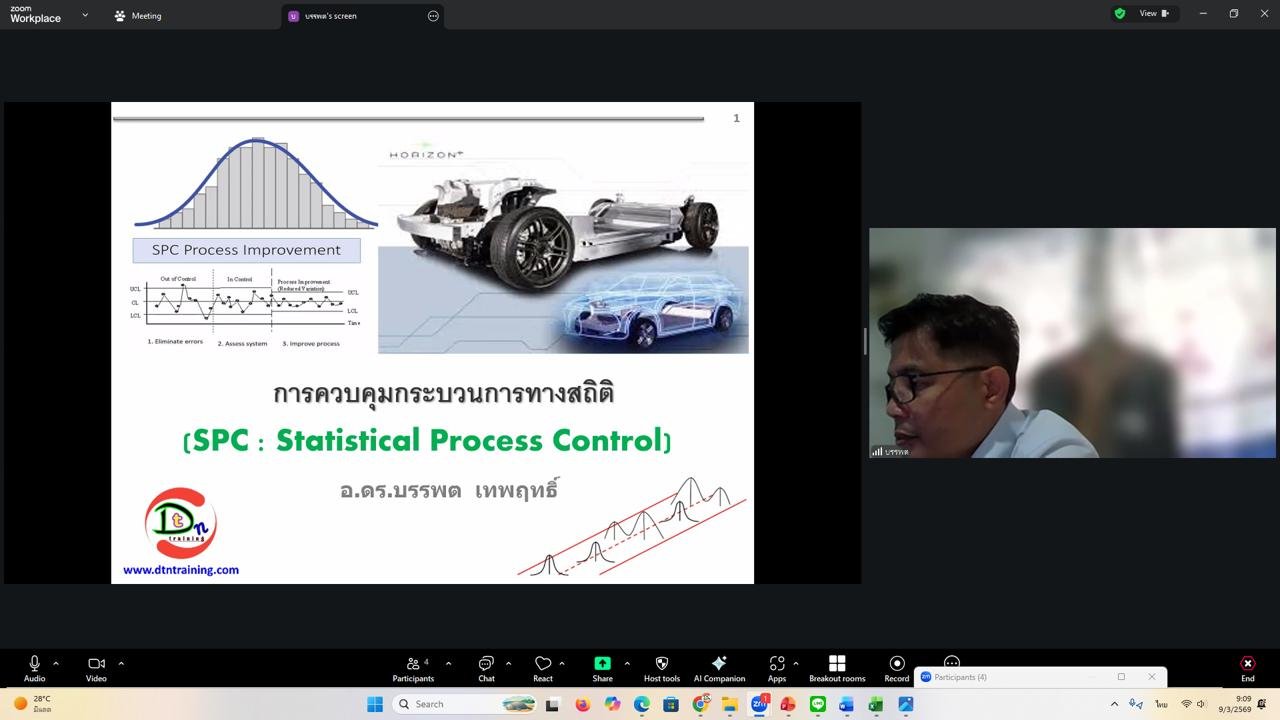Launch the AI Companion sparkle icon
1280x720 pixels.
coord(719,664)
